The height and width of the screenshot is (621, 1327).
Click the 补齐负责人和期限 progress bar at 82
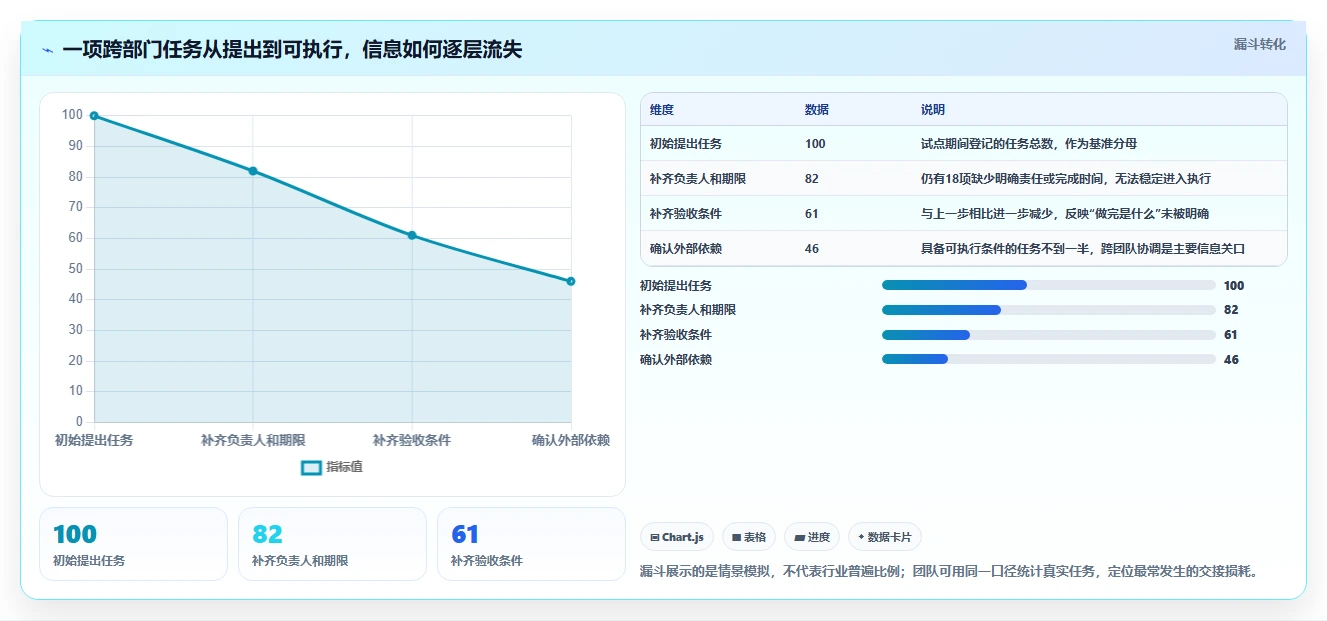(1049, 310)
